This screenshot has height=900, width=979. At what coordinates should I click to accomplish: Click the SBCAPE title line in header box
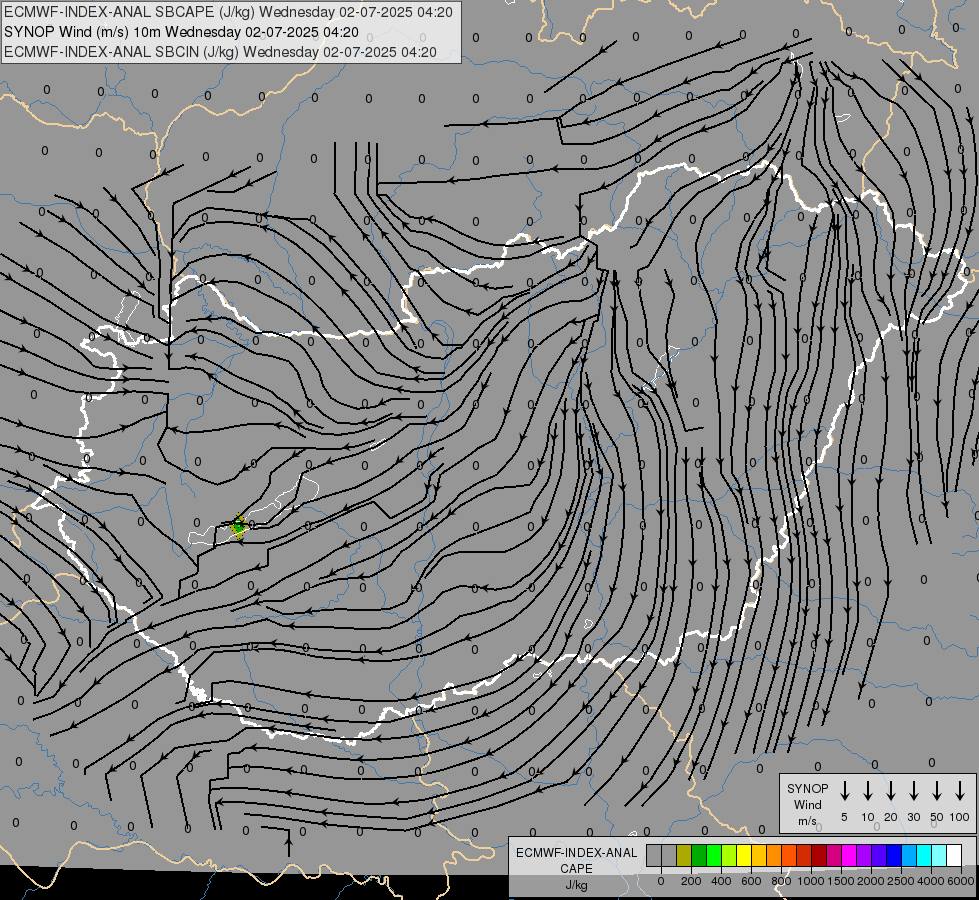pos(228,12)
